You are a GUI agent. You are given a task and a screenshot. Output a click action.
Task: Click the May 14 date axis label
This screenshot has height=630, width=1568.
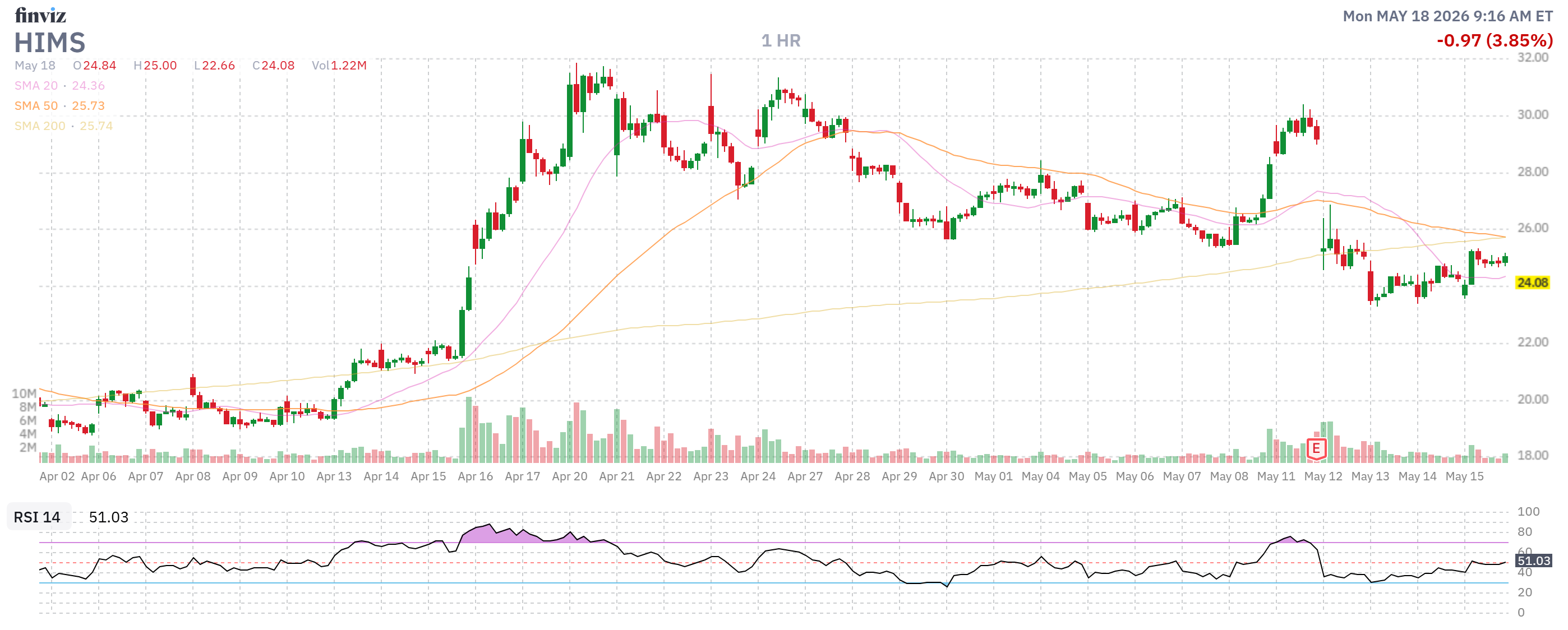[x=1418, y=476]
